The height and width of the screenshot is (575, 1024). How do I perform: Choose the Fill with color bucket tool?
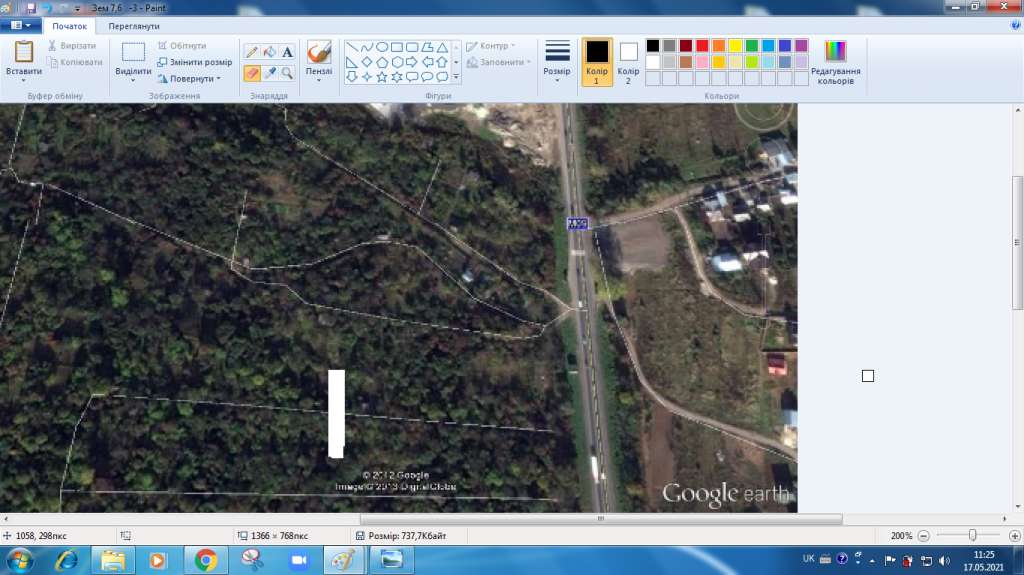pos(270,52)
